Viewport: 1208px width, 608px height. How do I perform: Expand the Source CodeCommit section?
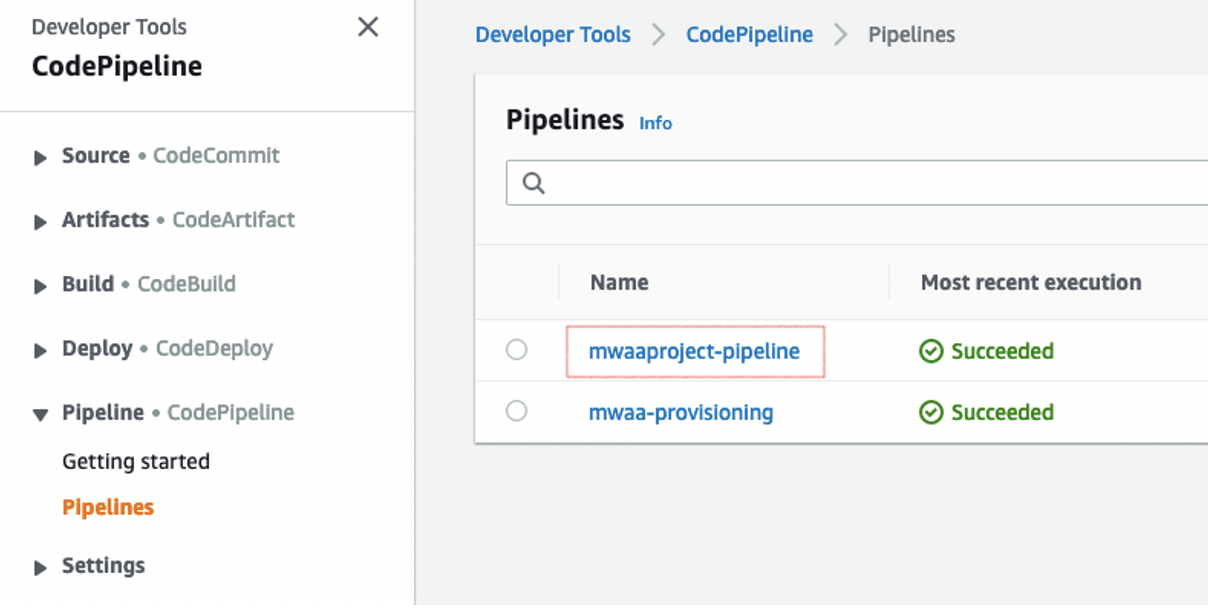[41, 158]
